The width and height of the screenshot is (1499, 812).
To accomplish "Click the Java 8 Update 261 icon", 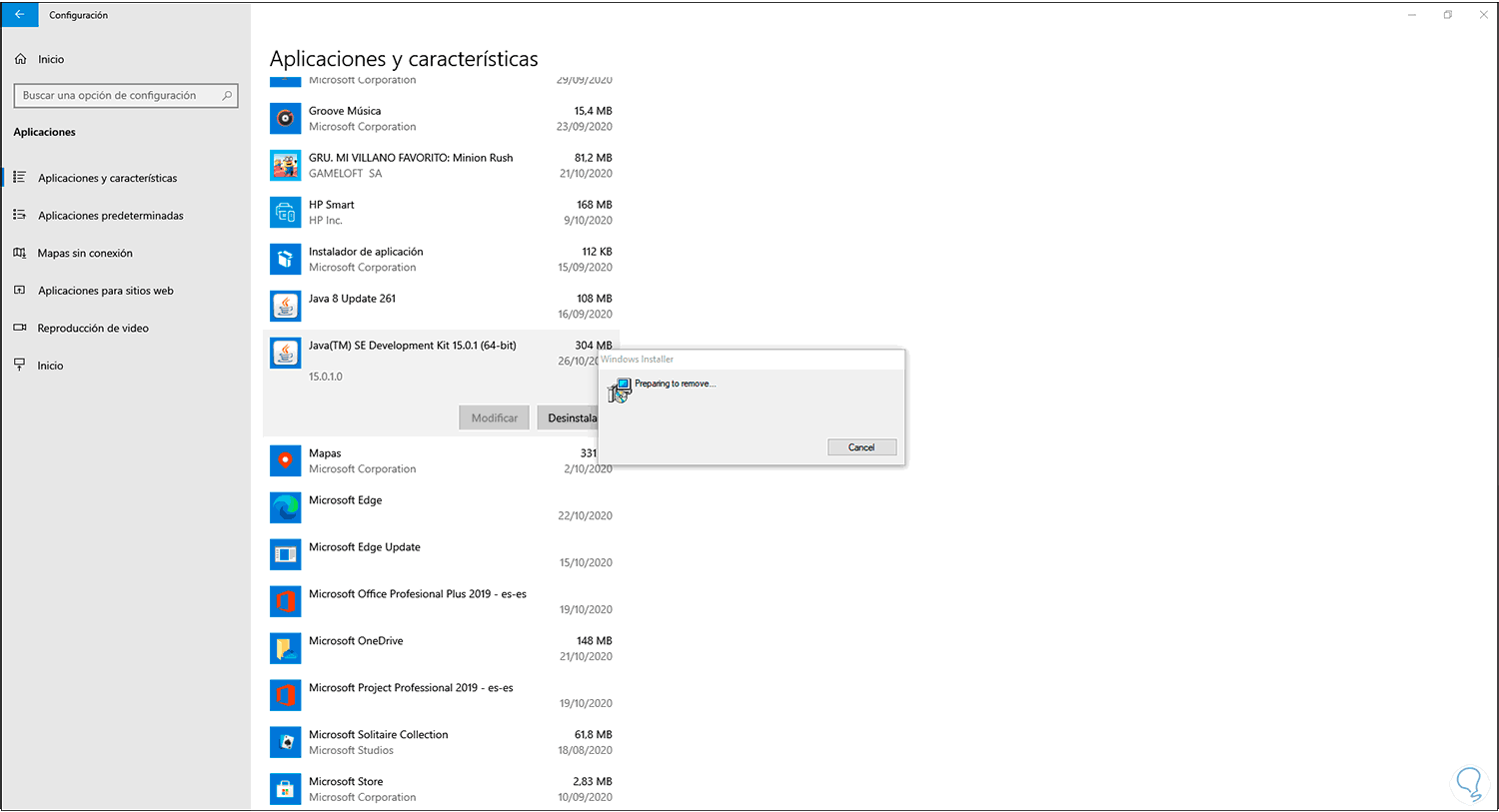I will tap(286, 307).
